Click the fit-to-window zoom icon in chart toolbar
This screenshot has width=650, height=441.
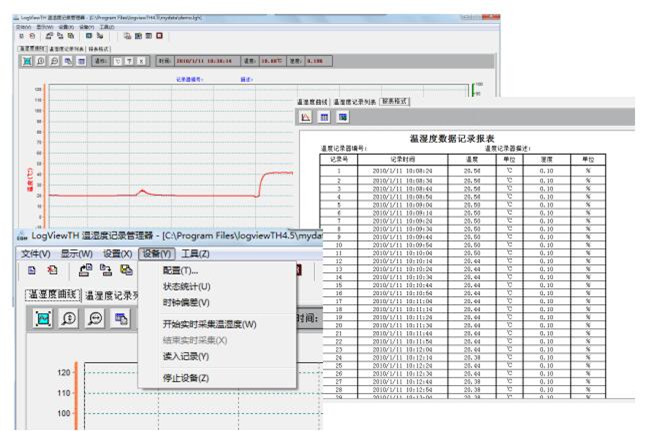click(x=43, y=318)
